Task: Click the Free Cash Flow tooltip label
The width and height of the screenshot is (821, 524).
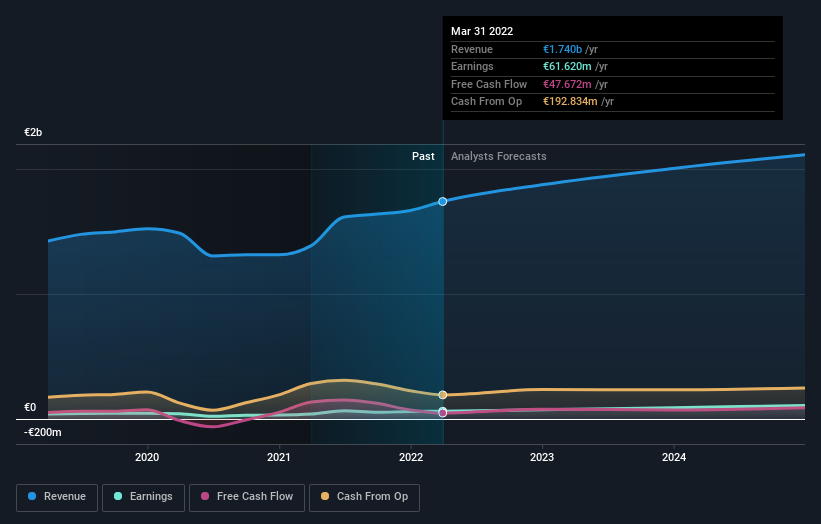Action: tap(489, 84)
